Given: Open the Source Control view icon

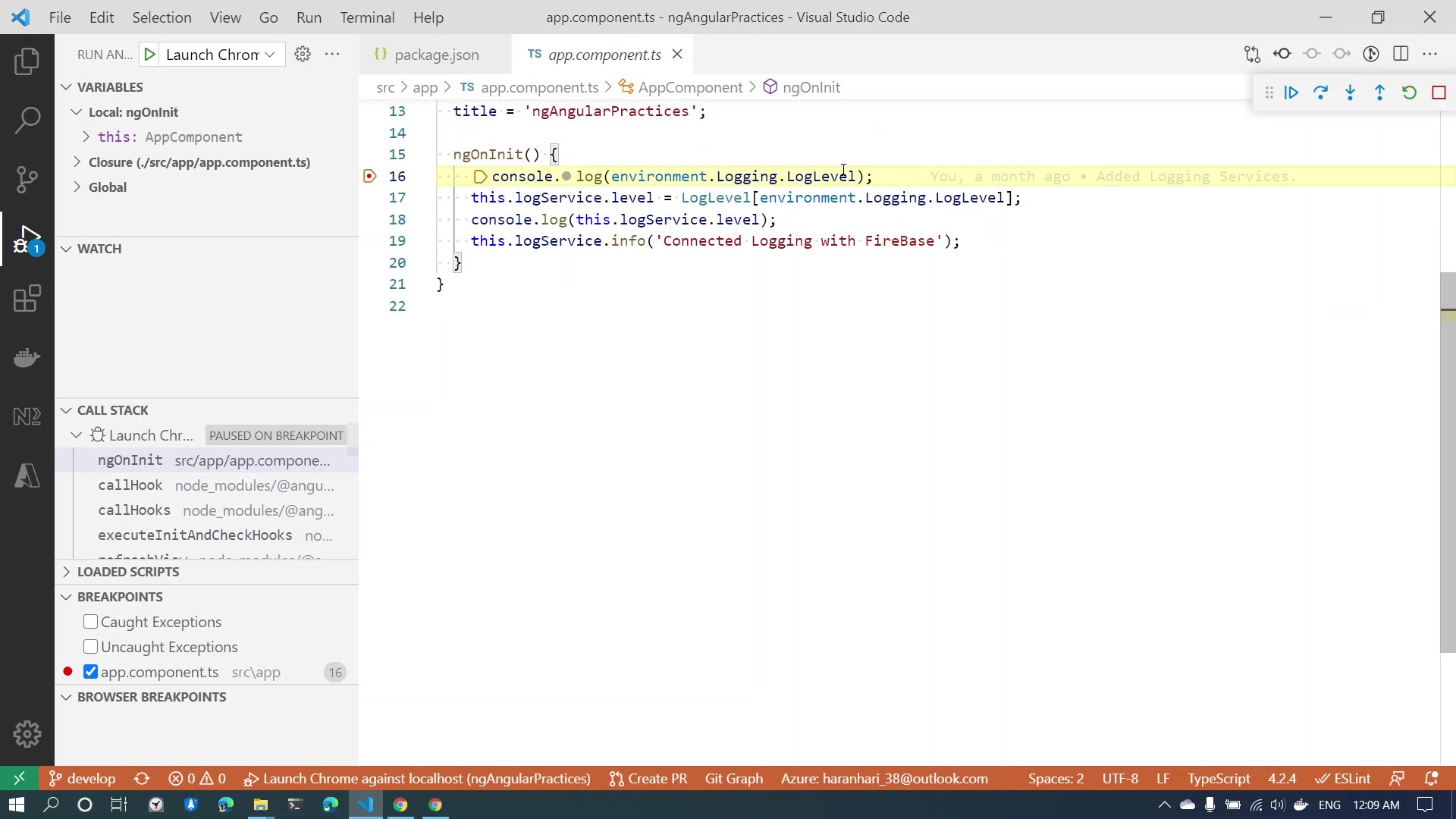Looking at the screenshot, I should [27, 180].
